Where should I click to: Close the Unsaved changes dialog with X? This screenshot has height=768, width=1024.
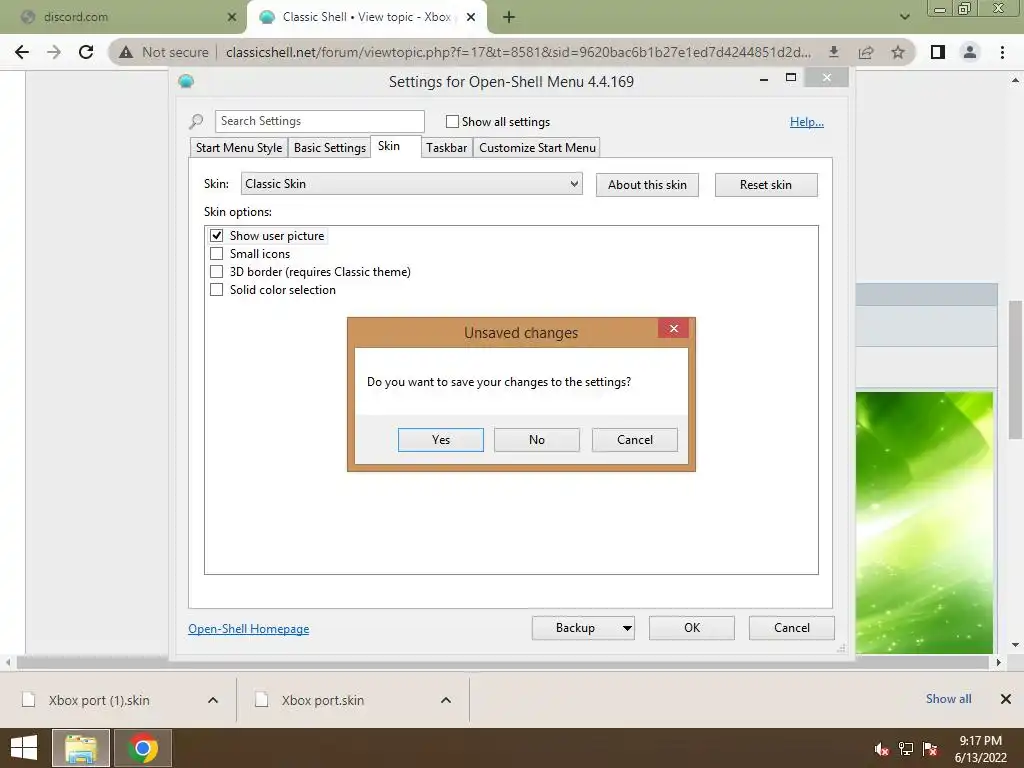point(674,328)
